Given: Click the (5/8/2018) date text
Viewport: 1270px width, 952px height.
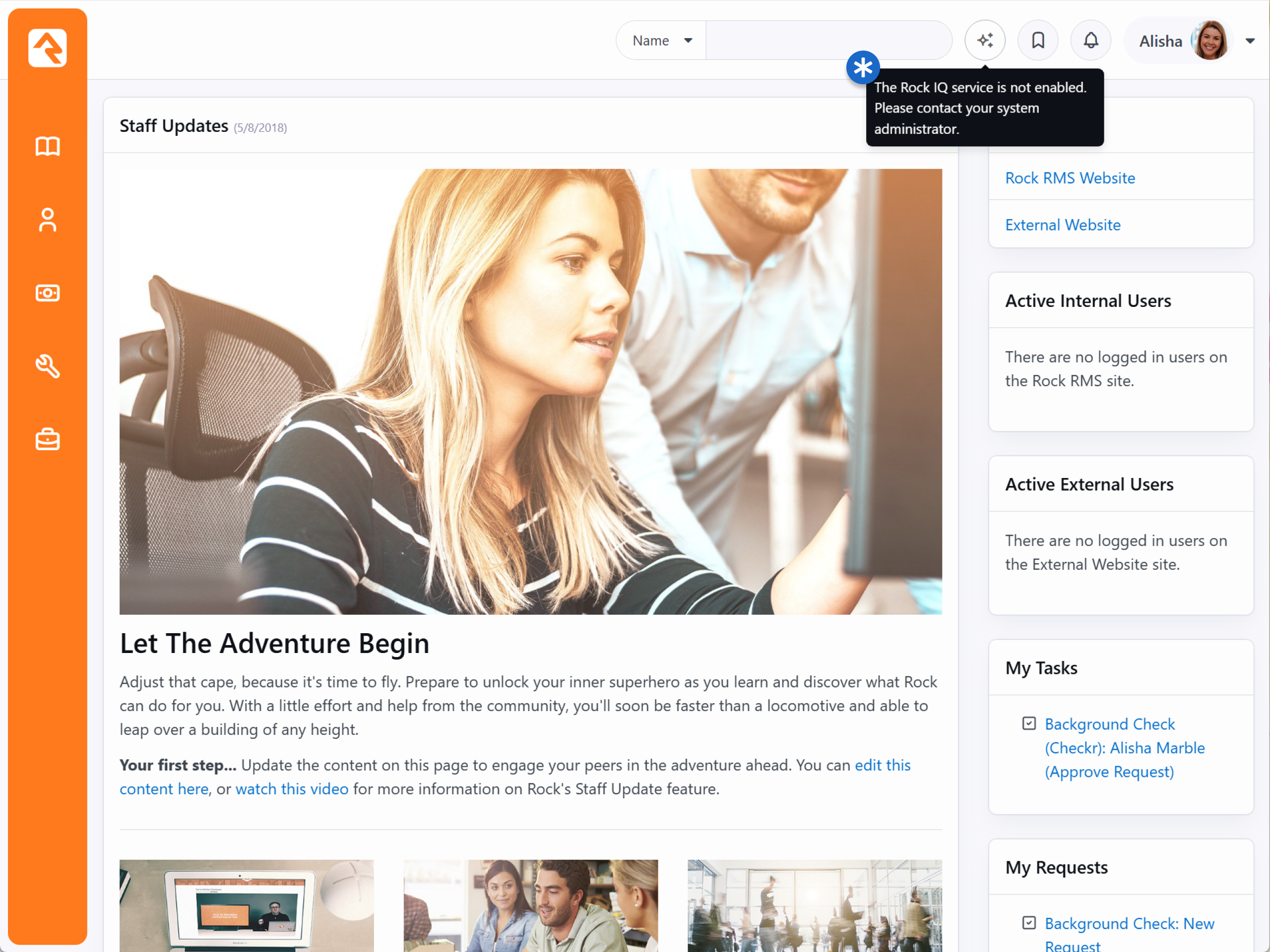Looking at the screenshot, I should (260, 127).
